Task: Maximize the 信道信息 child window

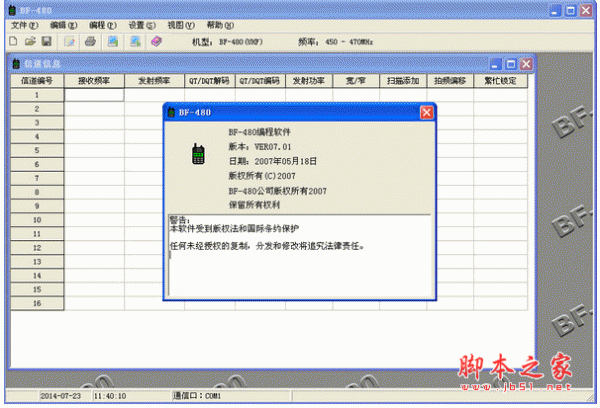Action: [511, 64]
